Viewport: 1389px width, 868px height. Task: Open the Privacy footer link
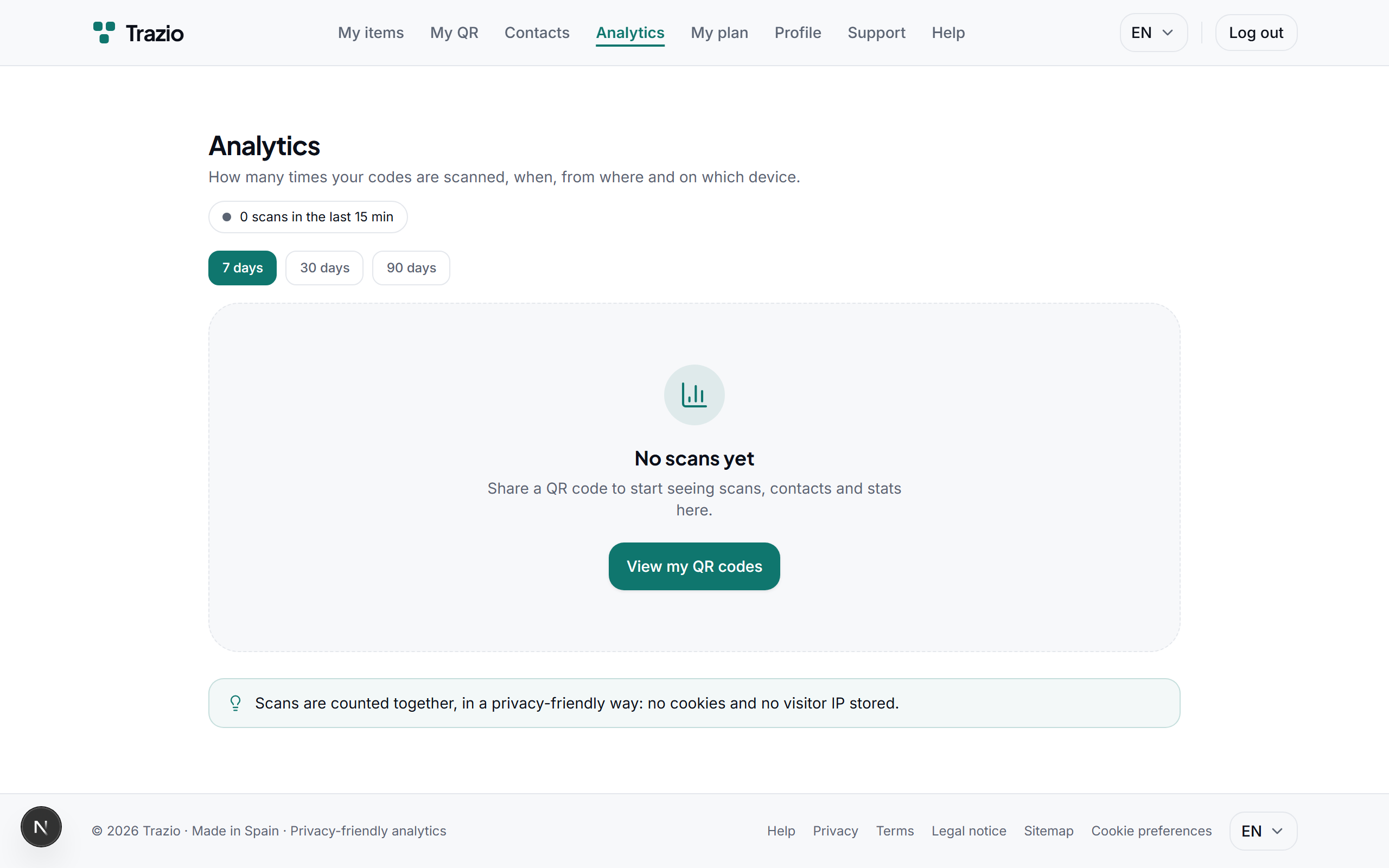click(835, 831)
